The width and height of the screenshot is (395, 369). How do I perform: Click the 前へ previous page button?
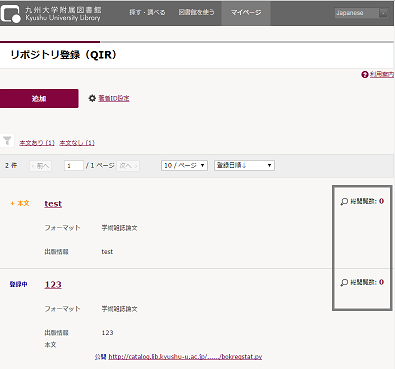click(41, 166)
